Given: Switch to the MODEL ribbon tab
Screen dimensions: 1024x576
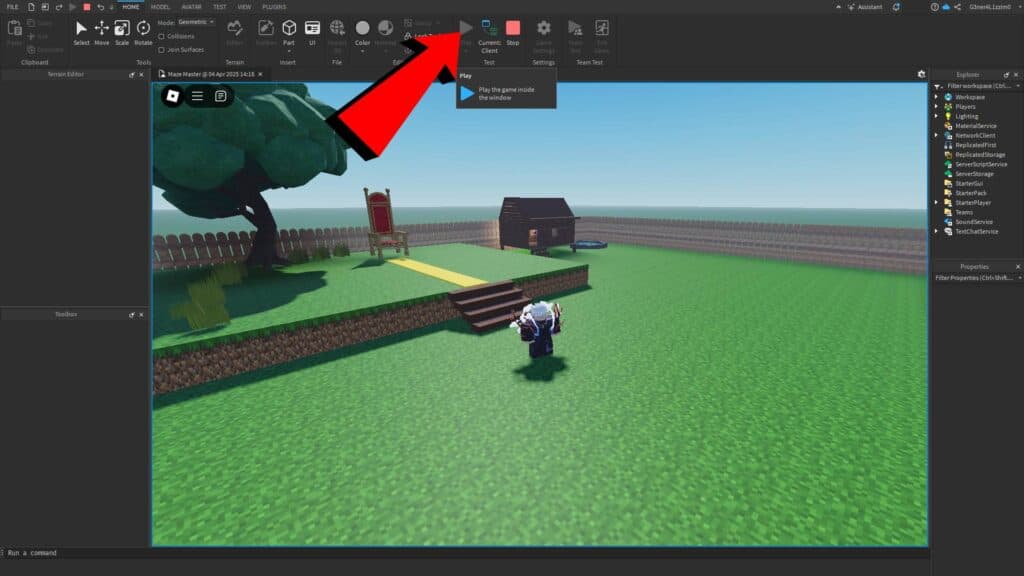Looking at the screenshot, I should pos(158,7).
